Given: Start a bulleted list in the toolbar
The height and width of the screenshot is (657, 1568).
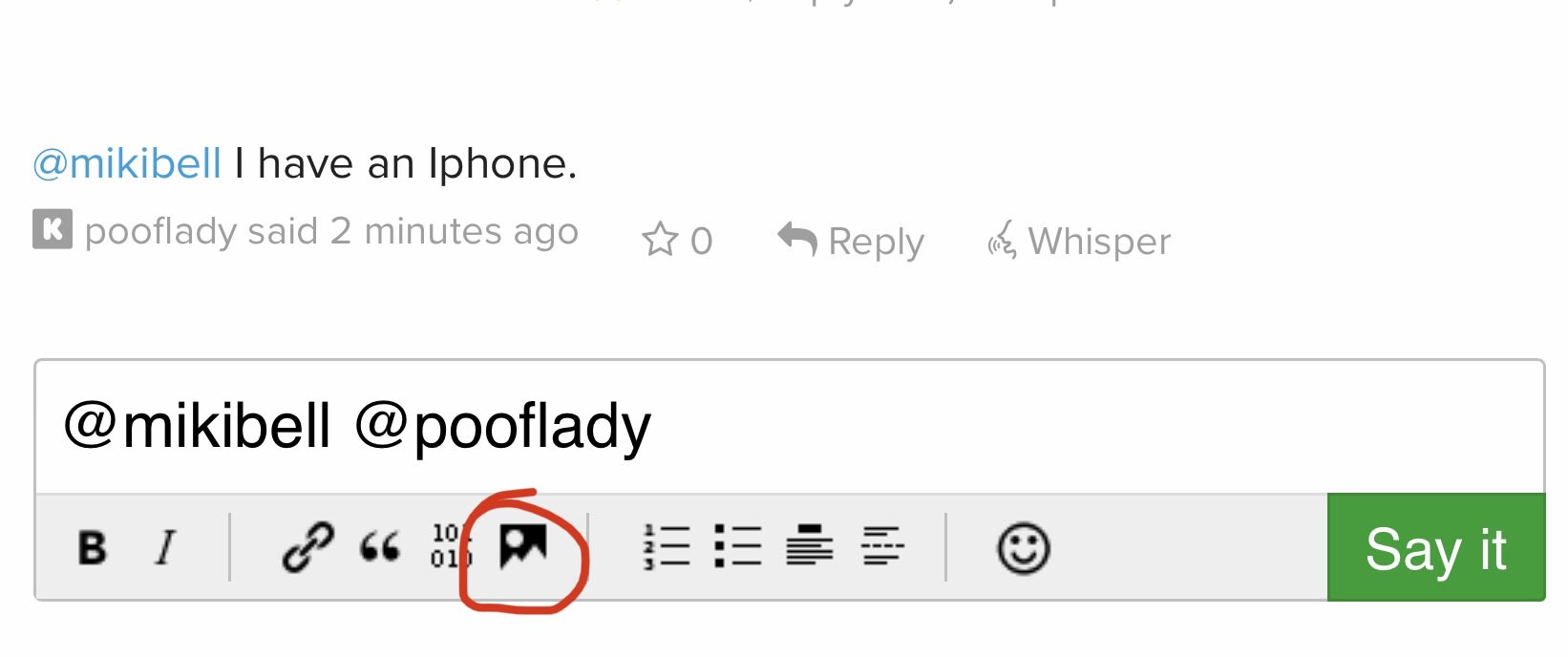Looking at the screenshot, I should coord(738,548).
